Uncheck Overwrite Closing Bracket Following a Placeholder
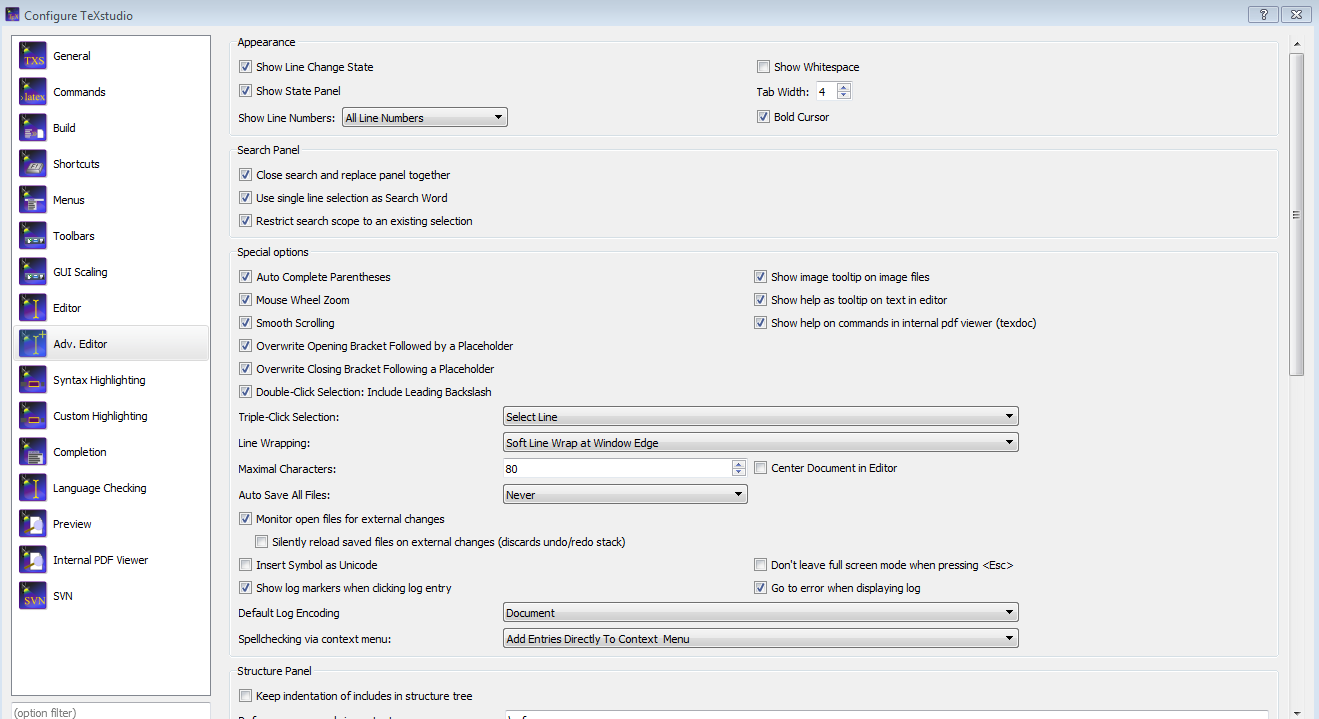Screen dimensions: 1319x719 [246, 369]
